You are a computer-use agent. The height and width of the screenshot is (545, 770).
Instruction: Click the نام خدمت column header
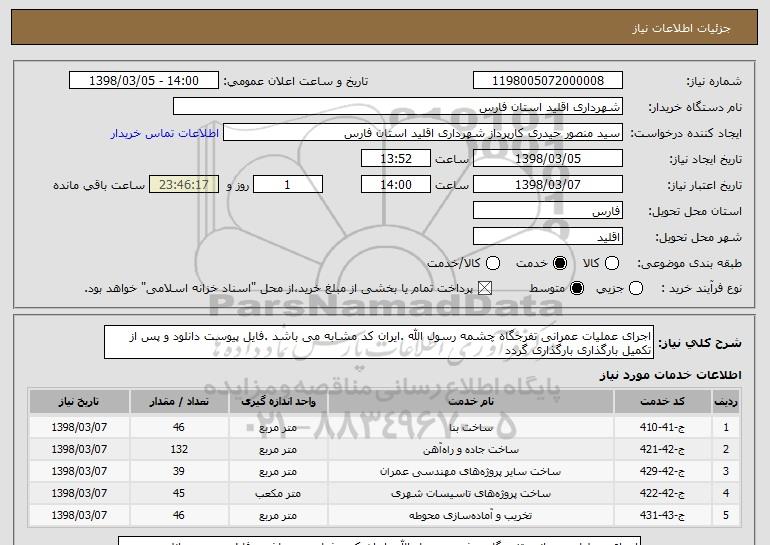[470, 401]
